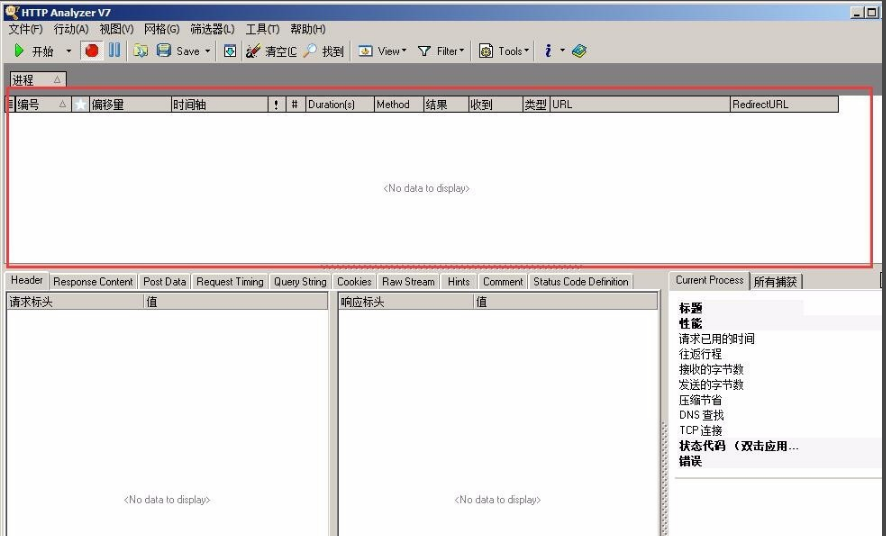Click the Method column header
The width and height of the screenshot is (886, 536).
(x=399, y=104)
